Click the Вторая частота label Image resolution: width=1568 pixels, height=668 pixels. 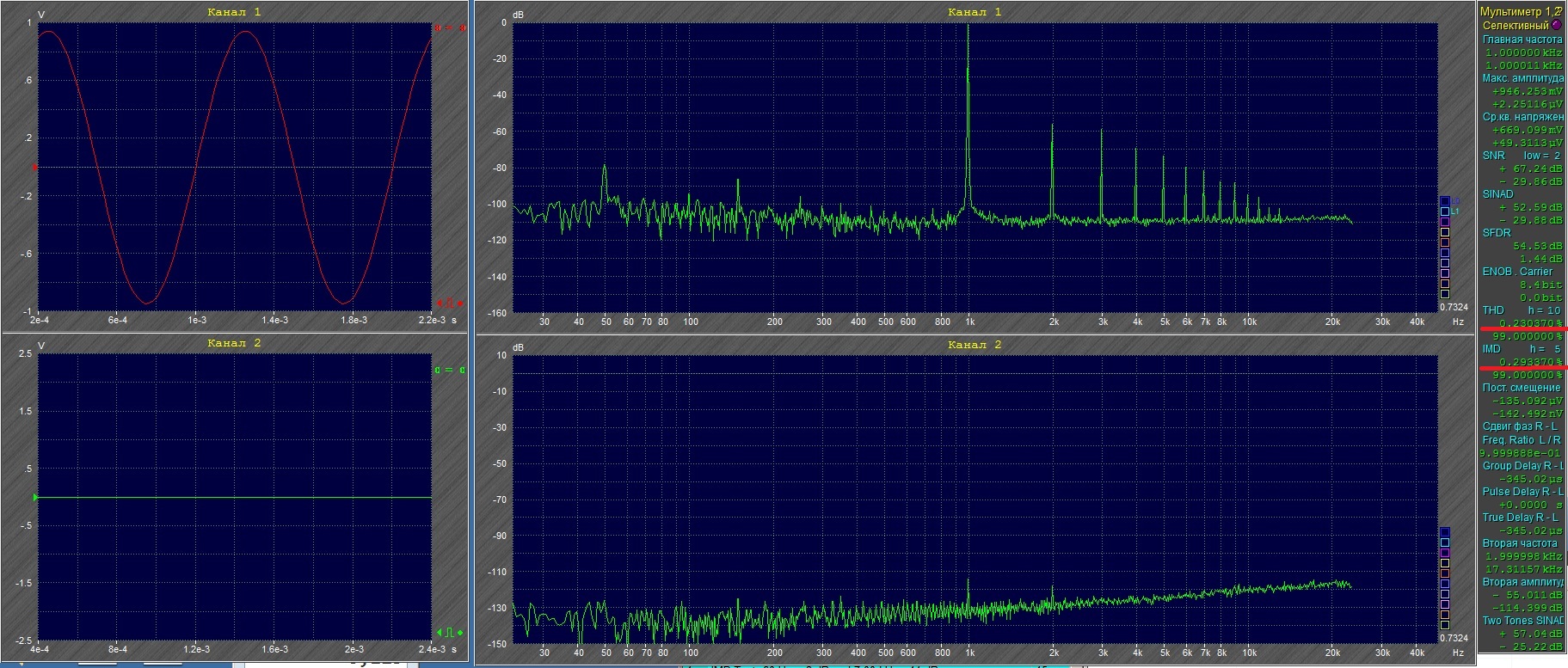[x=1520, y=543]
